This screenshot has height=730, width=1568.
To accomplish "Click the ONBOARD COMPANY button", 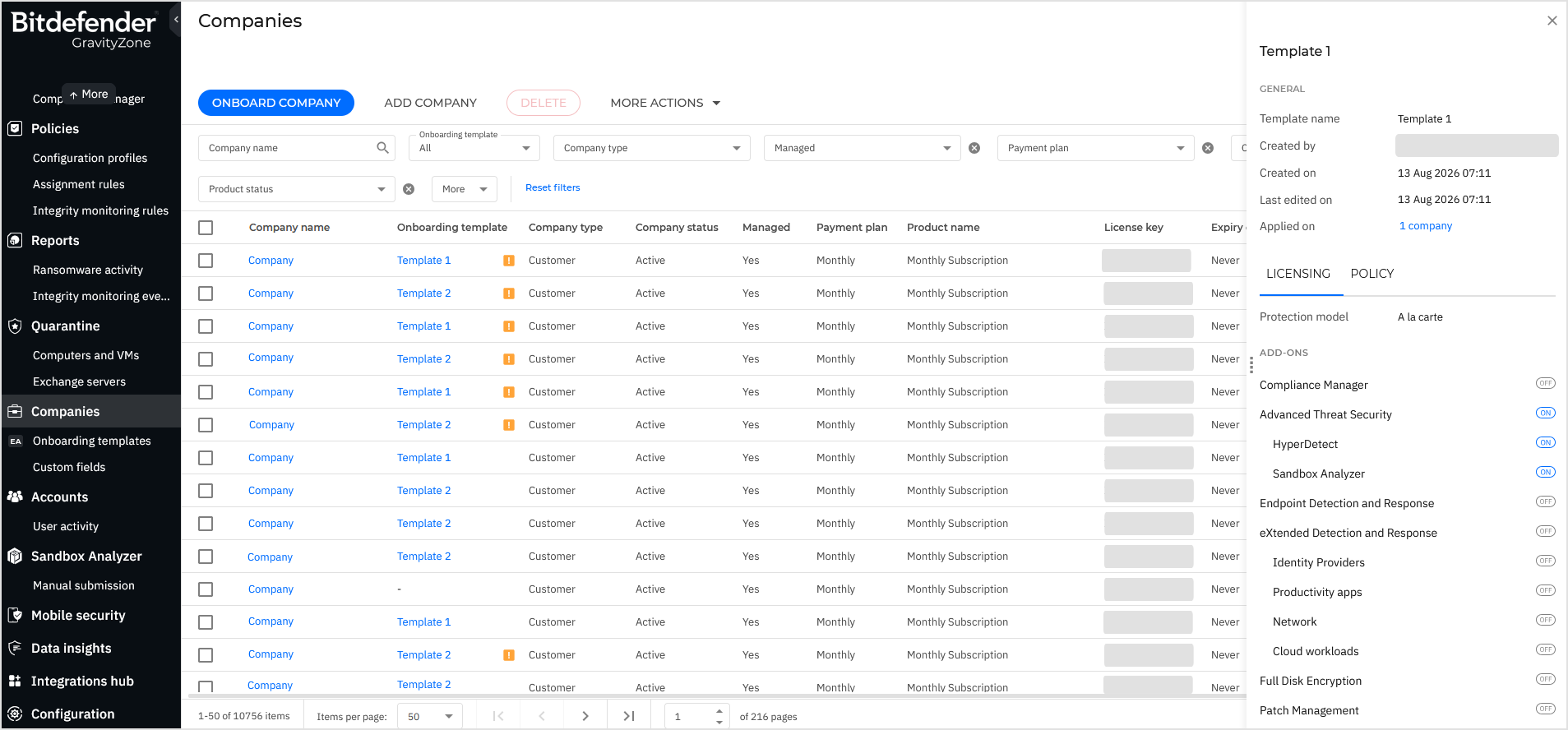I will (276, 103).
